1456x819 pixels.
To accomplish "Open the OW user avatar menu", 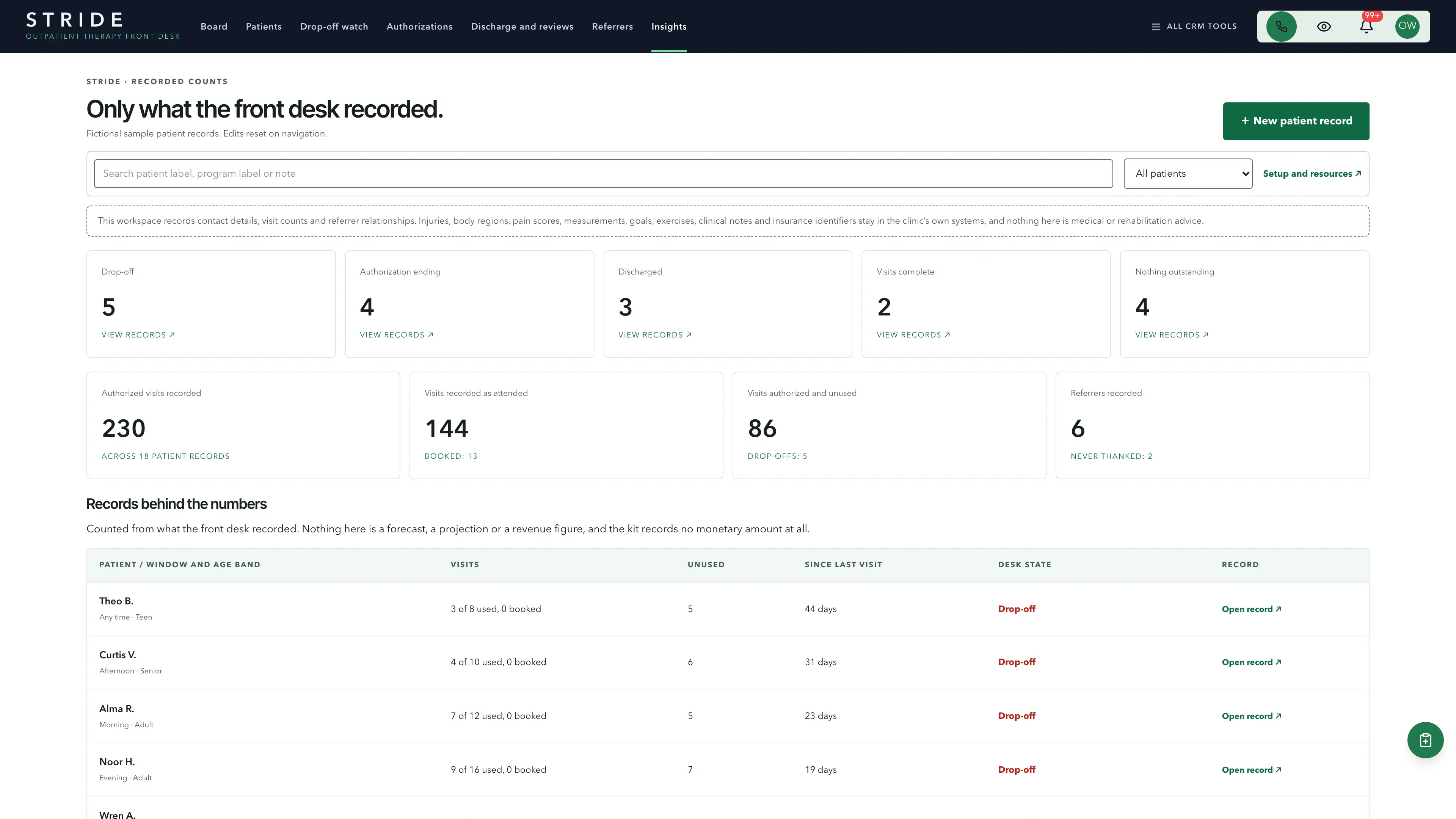I will [1407, 26].
